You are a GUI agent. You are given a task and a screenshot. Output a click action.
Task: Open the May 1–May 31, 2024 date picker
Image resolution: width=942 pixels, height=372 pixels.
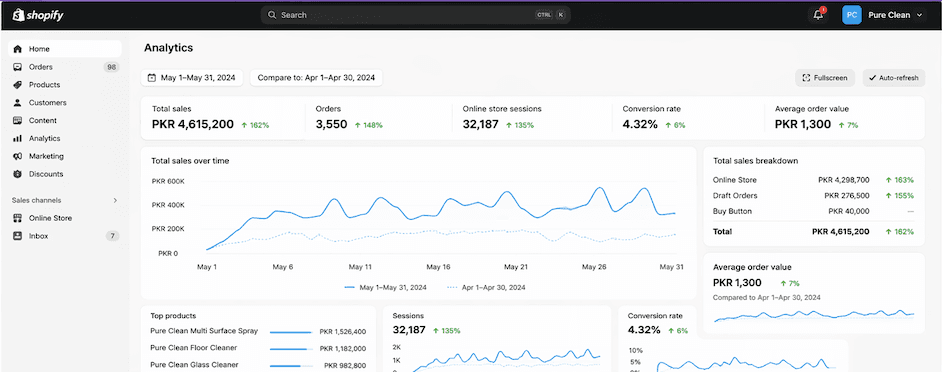tap(192, 78)
